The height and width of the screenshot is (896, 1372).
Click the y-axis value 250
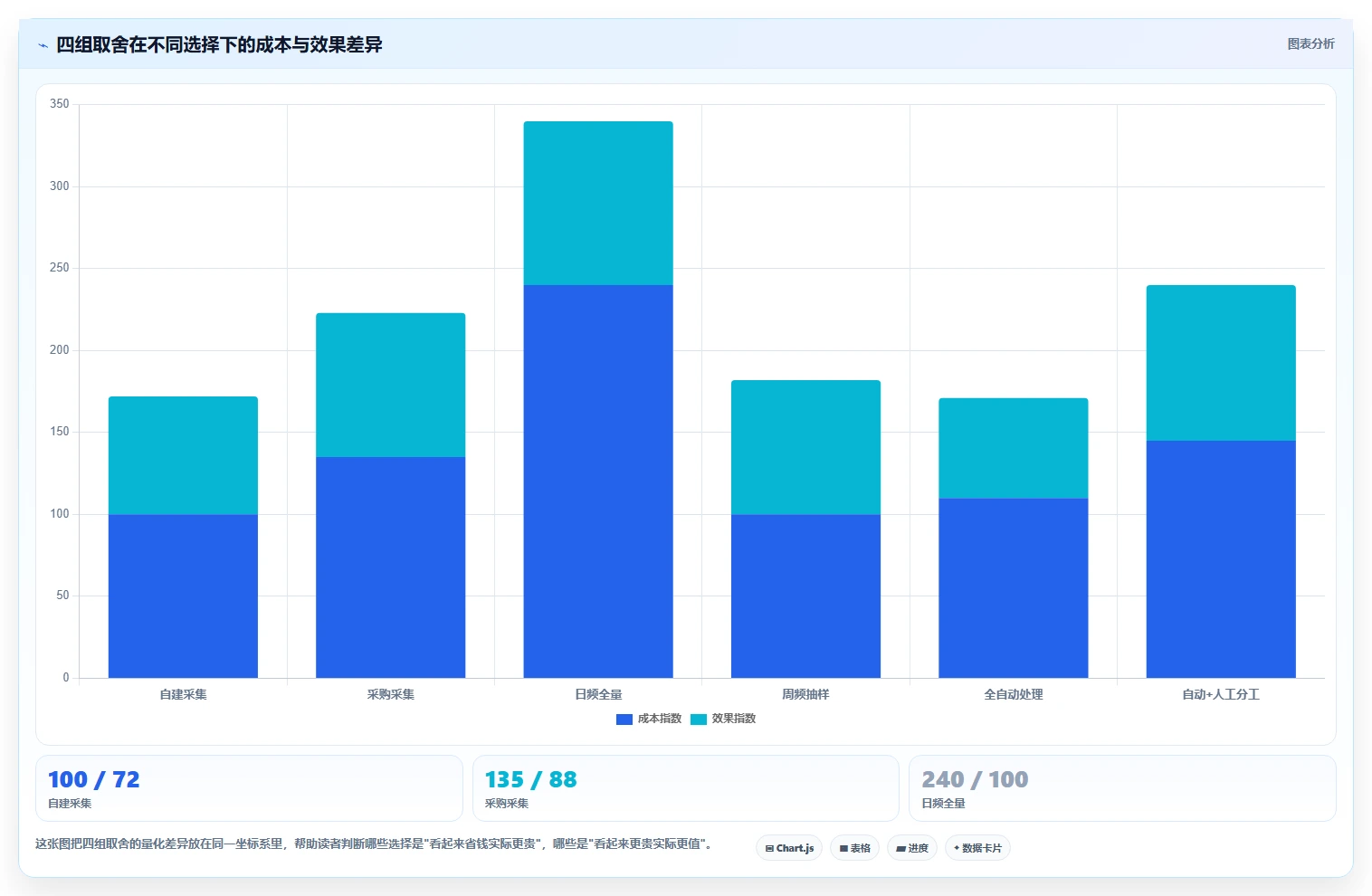[x=59, y=268]
